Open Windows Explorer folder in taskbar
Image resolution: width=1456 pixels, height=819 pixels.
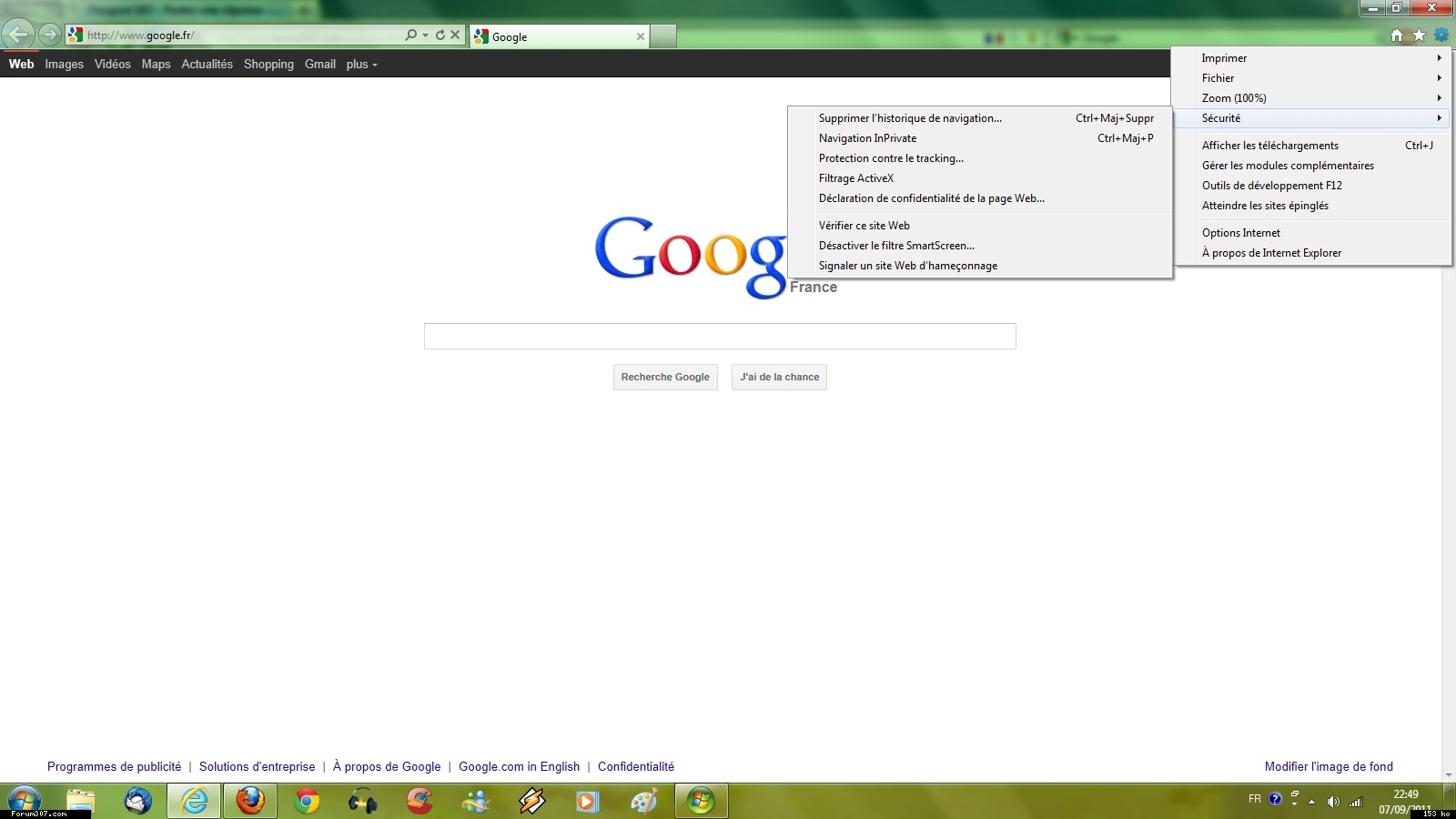point(80,801)
